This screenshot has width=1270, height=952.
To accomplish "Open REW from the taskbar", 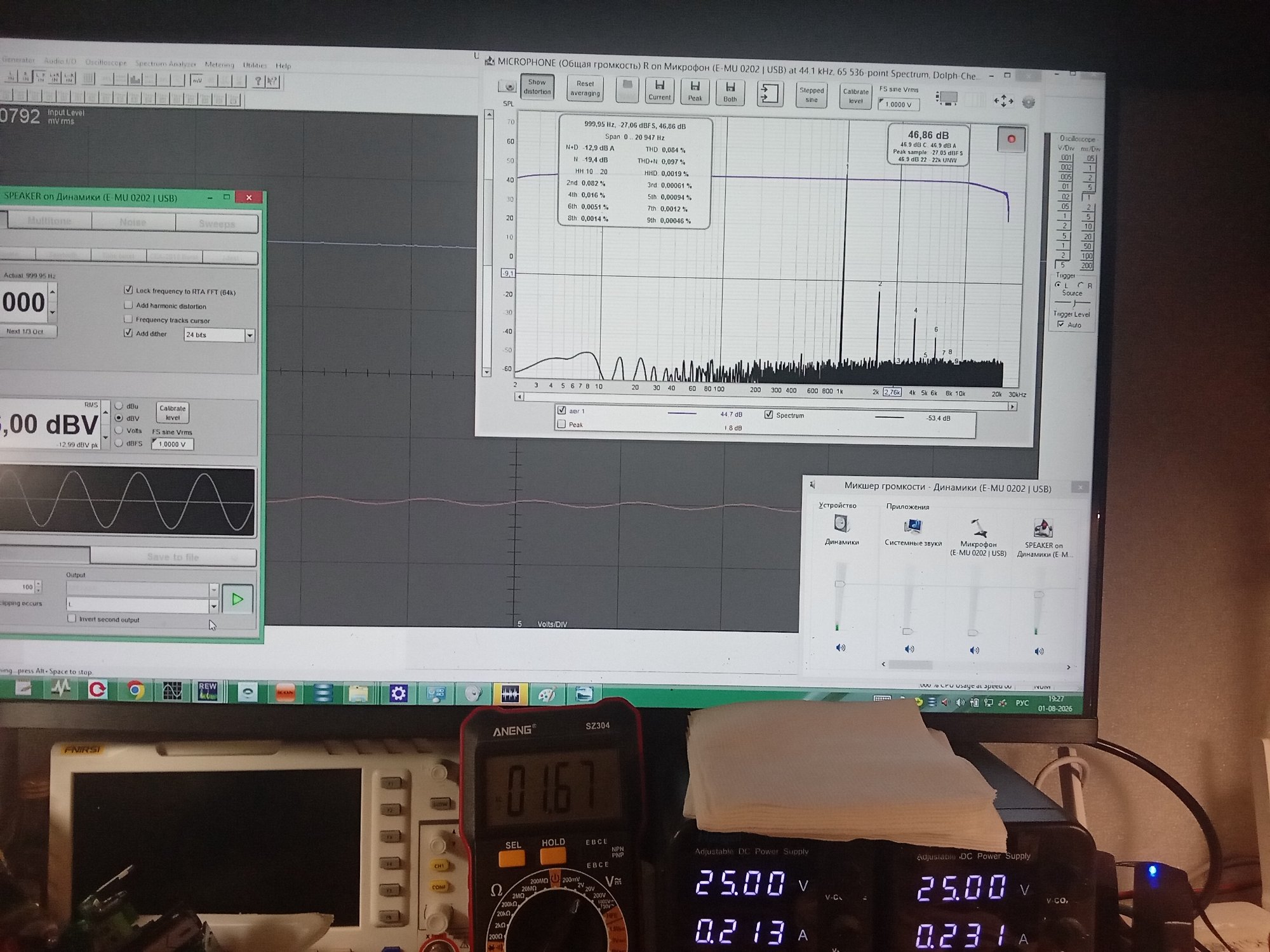I will tap(208, 691).
